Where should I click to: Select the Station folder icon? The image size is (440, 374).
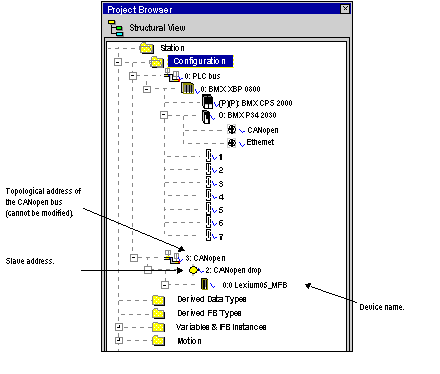(x=147, y=48)
